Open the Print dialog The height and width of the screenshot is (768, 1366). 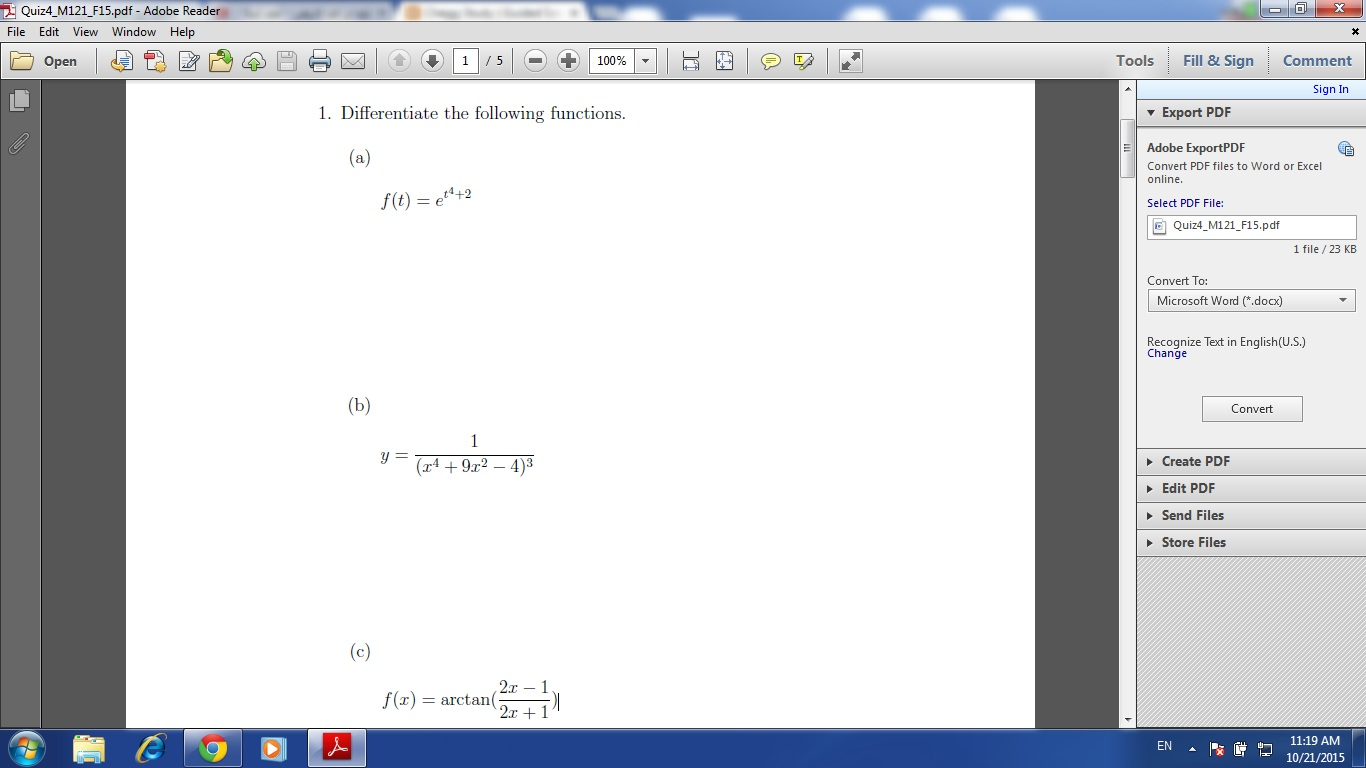pyautogui.click(x=319, y=61)
